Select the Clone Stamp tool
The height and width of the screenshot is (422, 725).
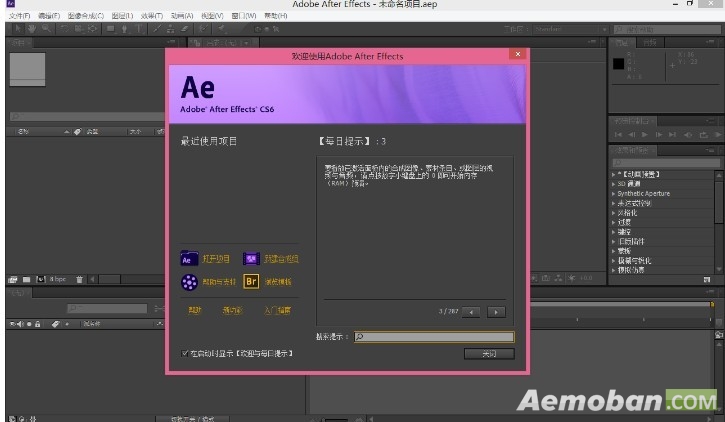click(171, 29)
